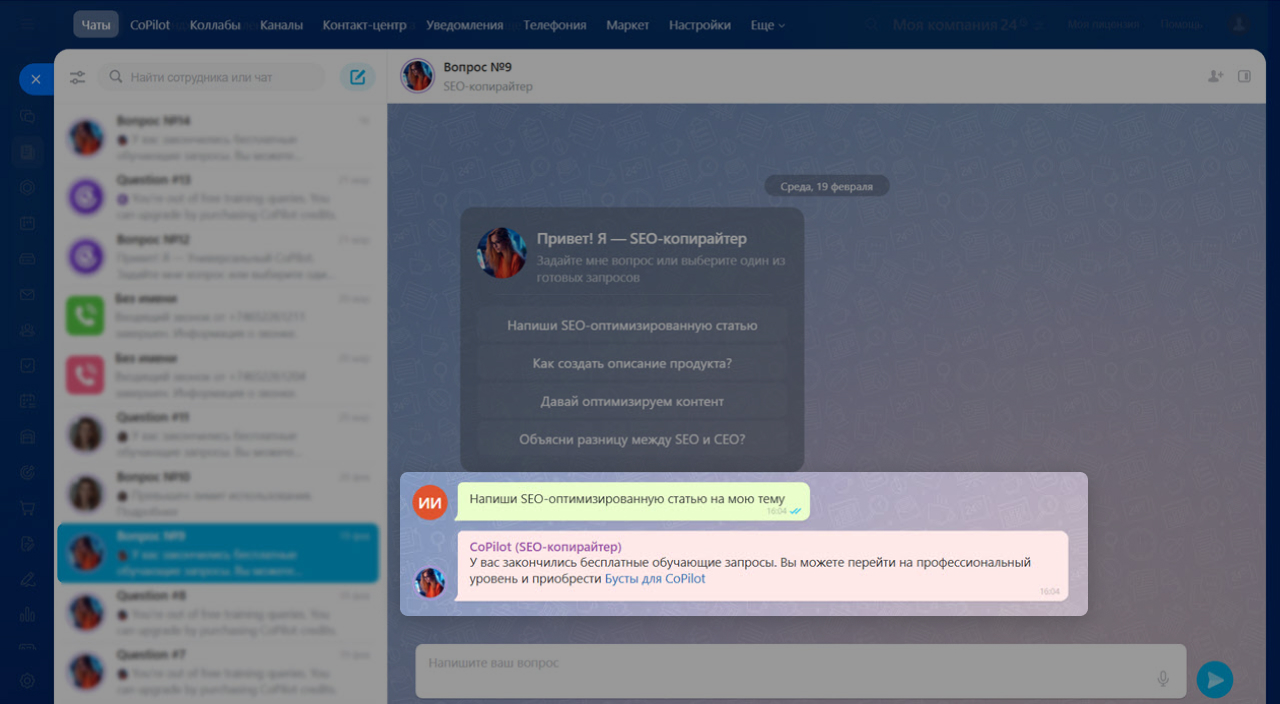
Task: Click the top bar search magnifier icon
Action: (x=874, y=25)
